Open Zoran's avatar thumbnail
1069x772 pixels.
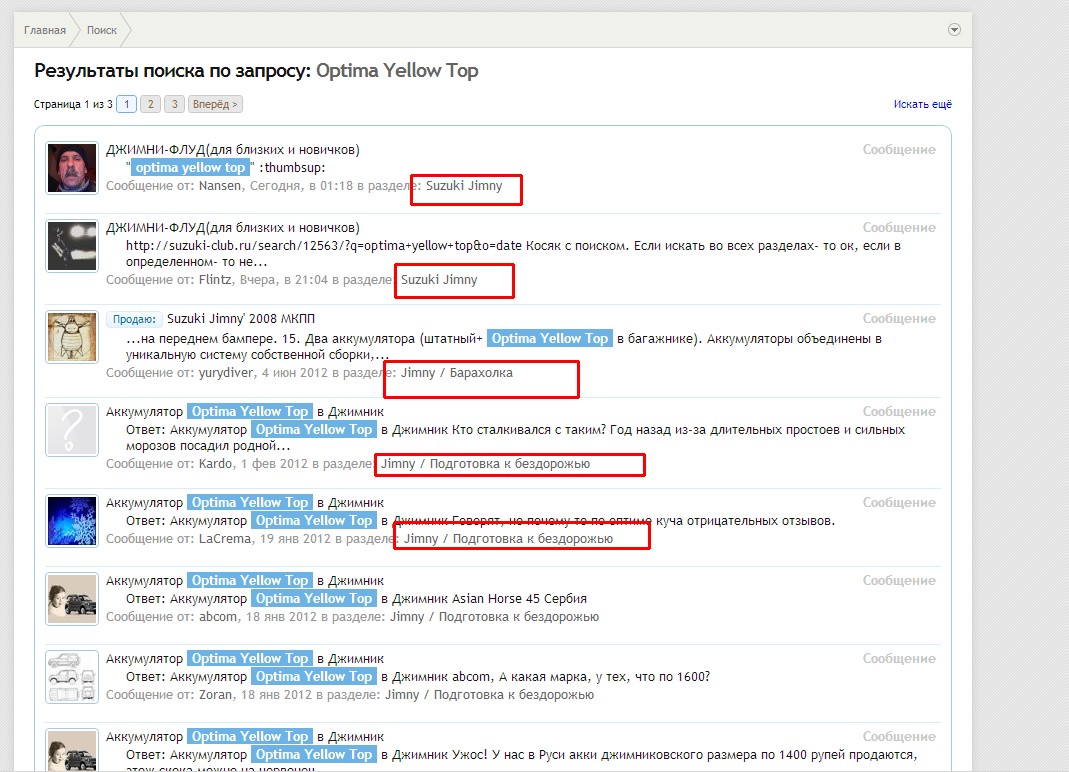[72, 677]
